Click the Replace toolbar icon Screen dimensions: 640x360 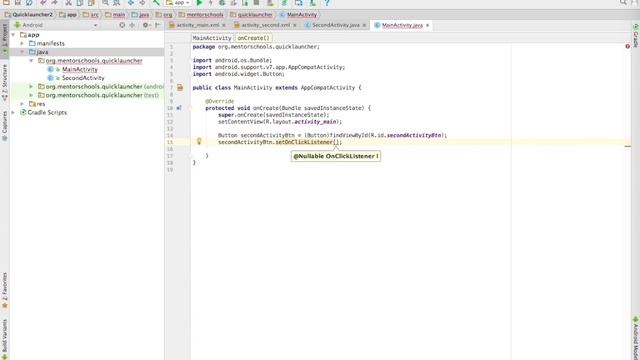(117, 2)
